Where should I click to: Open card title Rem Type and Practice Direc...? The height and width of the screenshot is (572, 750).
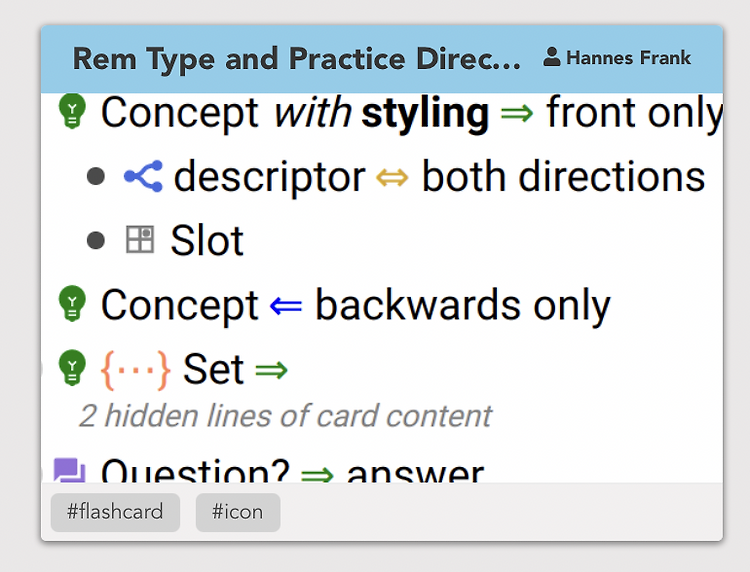pyautogui.click(x=297, y=59)
